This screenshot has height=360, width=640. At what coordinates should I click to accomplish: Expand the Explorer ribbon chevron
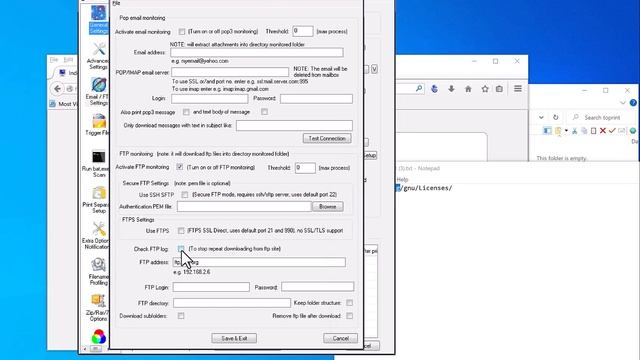pyautogui.click(x=622, y=103)
